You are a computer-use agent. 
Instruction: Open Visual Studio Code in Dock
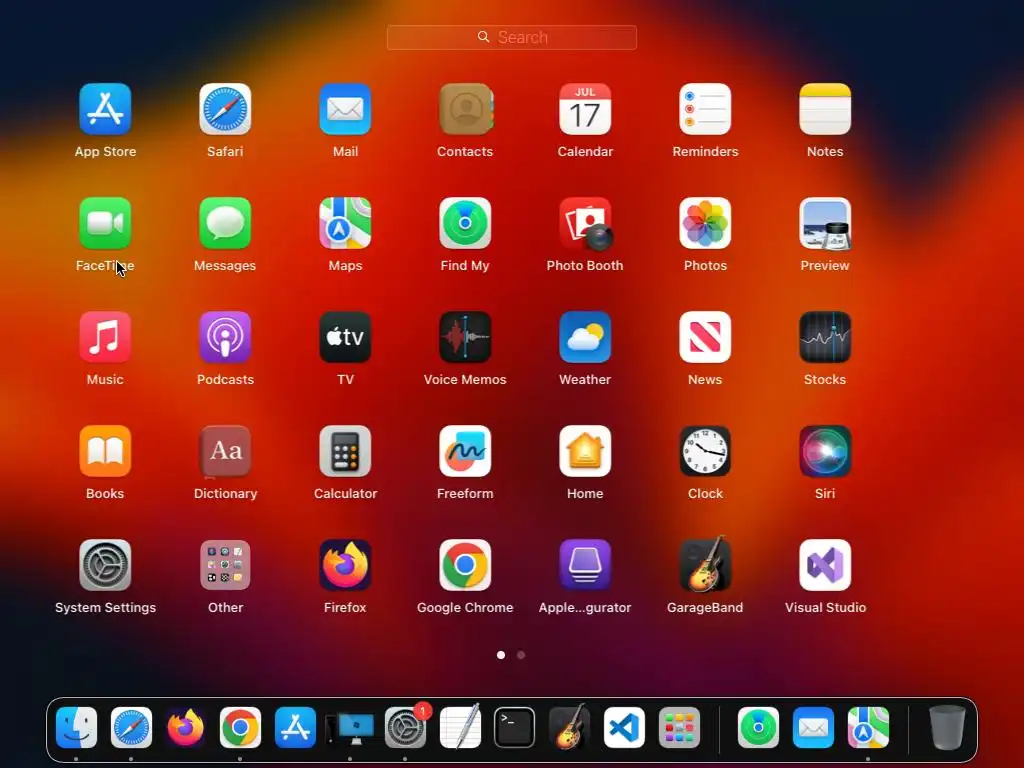[x=624, y=728]
